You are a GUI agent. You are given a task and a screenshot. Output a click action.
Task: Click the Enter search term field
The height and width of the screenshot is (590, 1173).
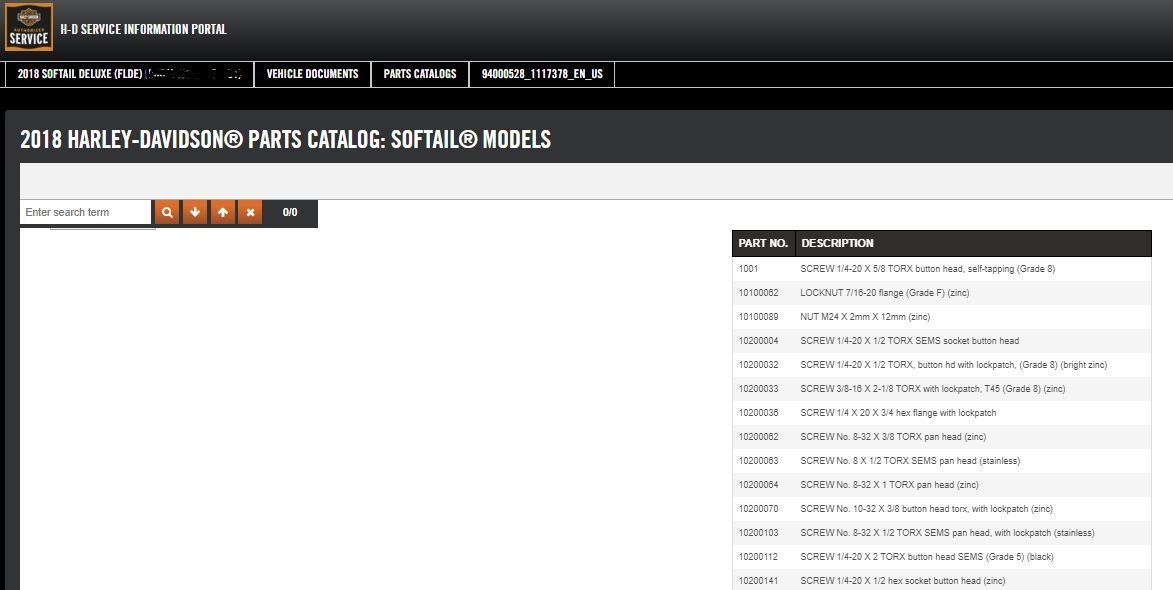(85, 212)
